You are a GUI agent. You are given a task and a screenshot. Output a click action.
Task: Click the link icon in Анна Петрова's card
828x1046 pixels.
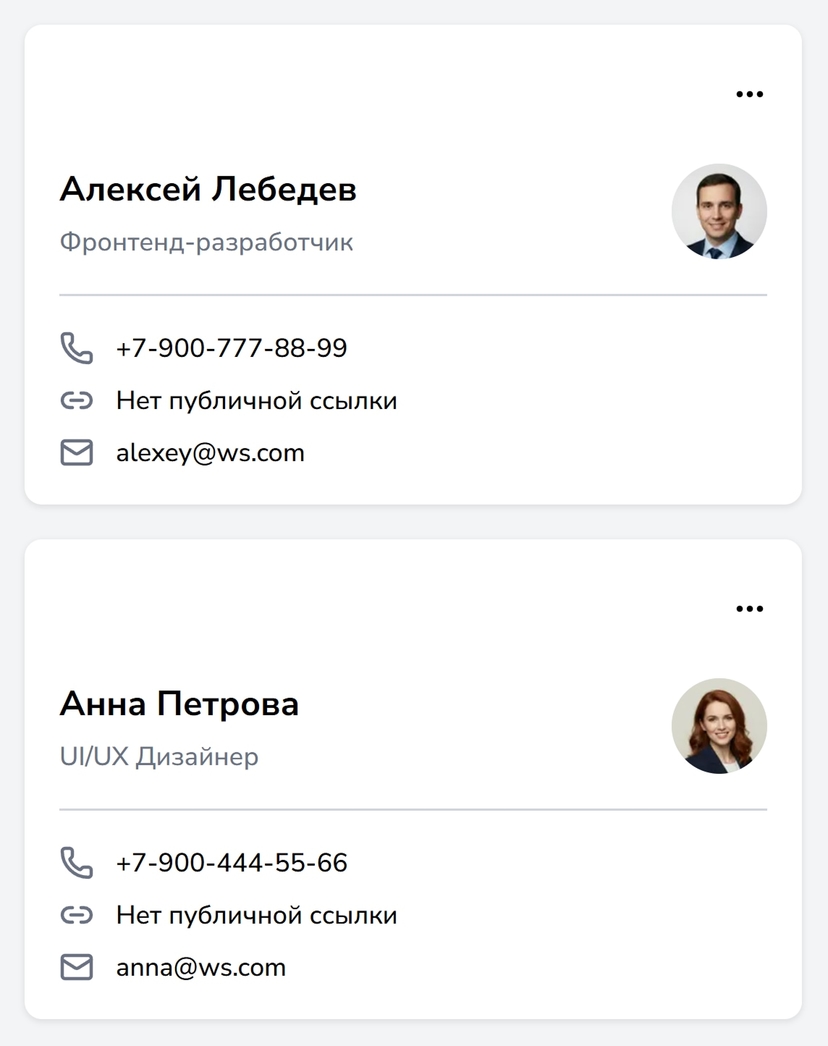[x=77, y=915]
